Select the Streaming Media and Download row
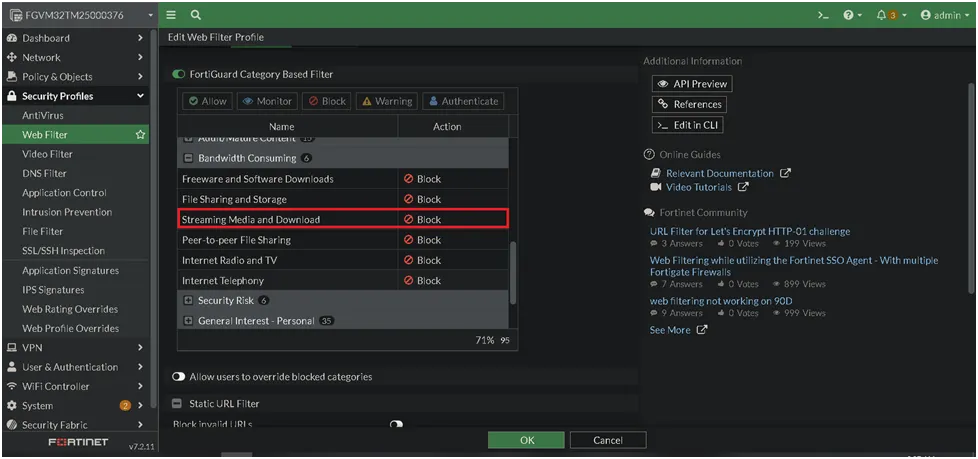Image resolution: width=978 pixels, height=459 pixels. [x=343, y=220]
